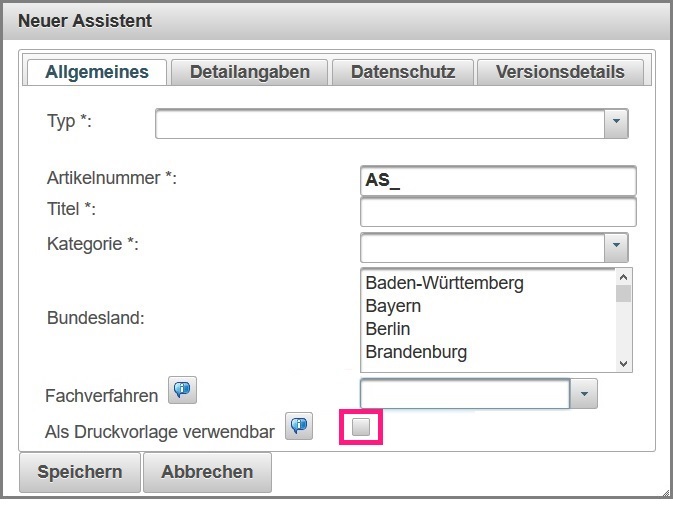Screen dimensions: 673x514
Task: Click the dialog resize grip corner
Action: tap(666, 493)
